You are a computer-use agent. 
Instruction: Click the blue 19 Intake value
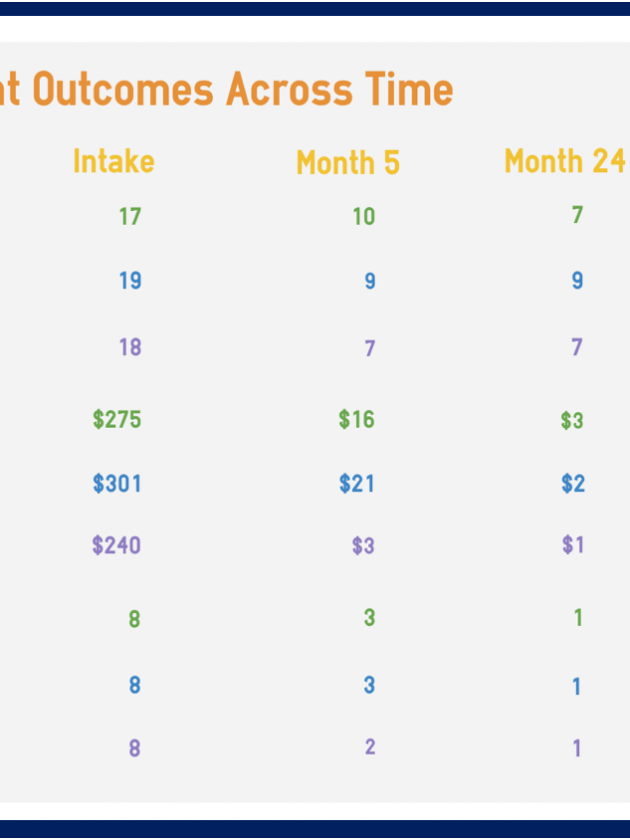click(x=130, y=281)
